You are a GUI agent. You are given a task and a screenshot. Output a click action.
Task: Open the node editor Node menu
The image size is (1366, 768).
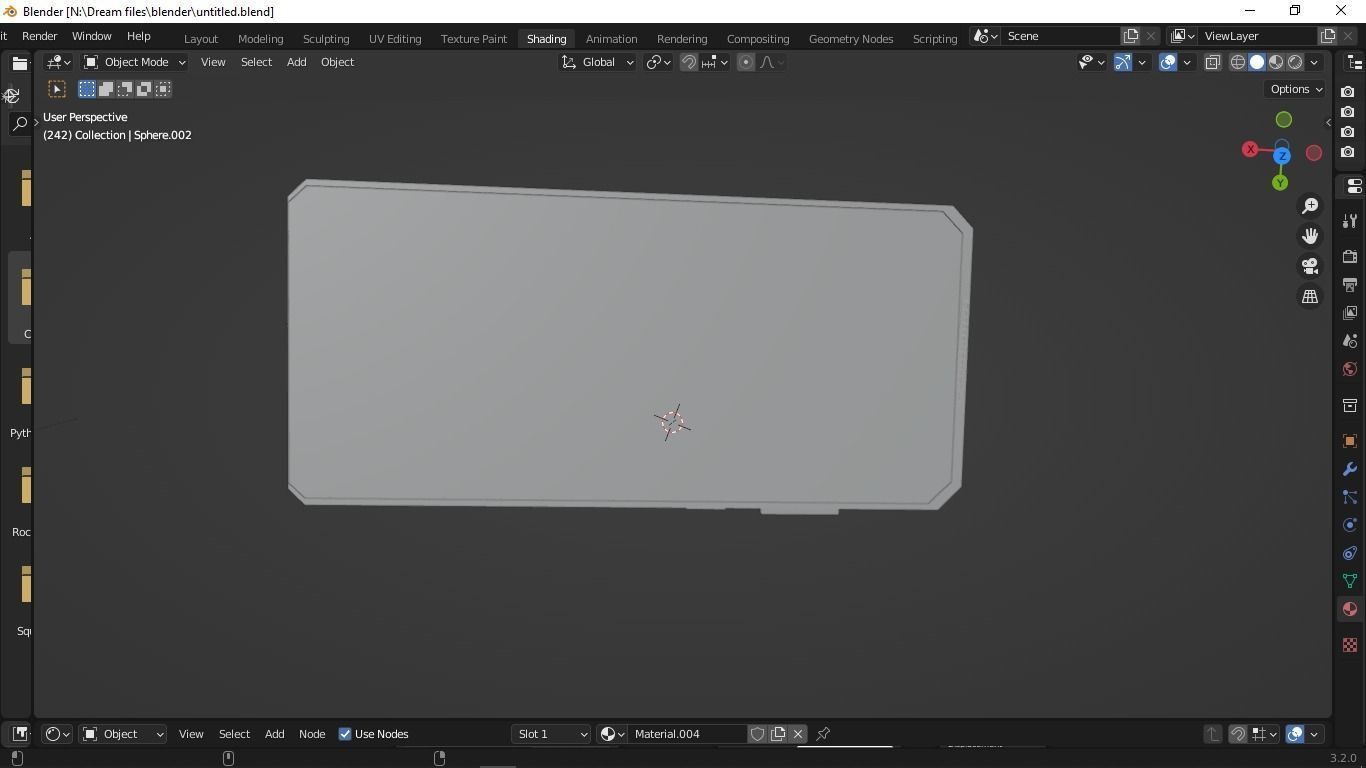pos(312,734)
